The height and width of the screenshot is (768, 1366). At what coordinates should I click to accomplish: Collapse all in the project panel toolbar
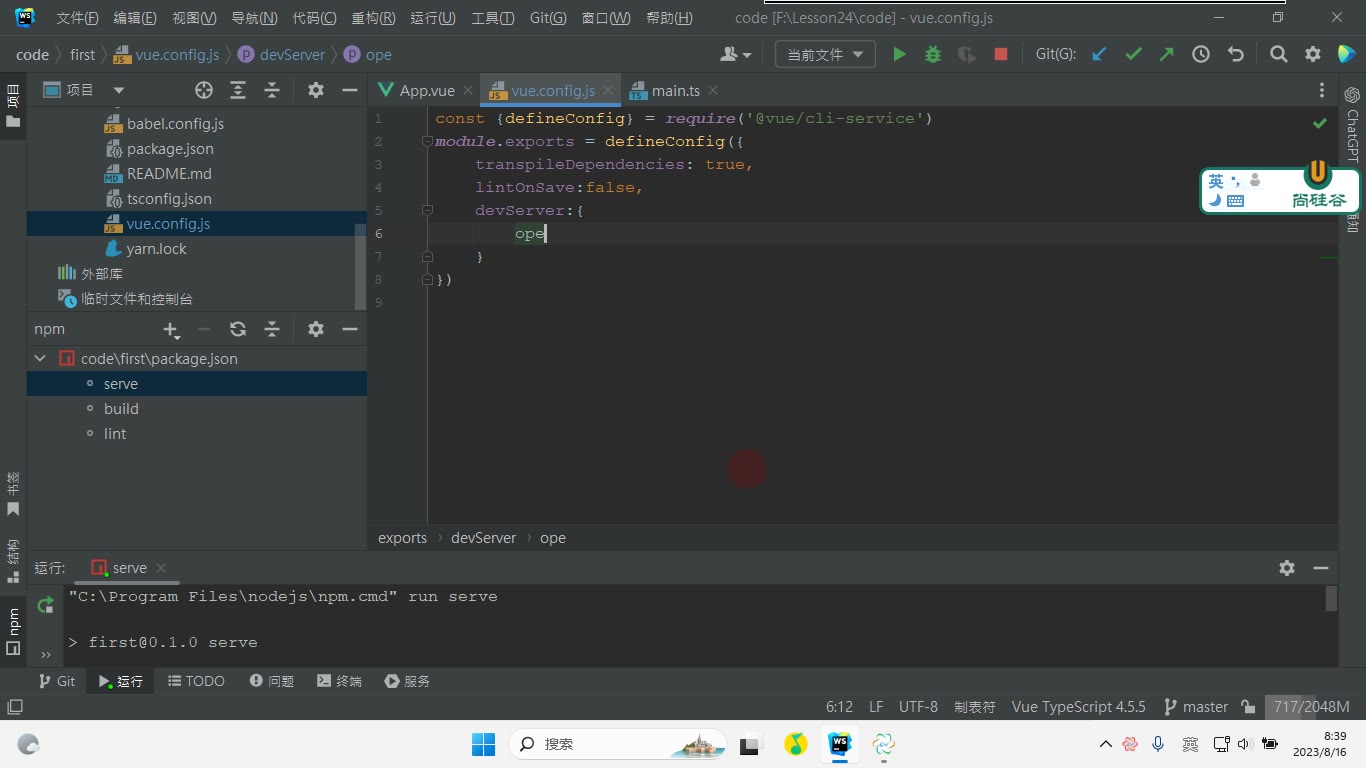[x=272, y=90]
